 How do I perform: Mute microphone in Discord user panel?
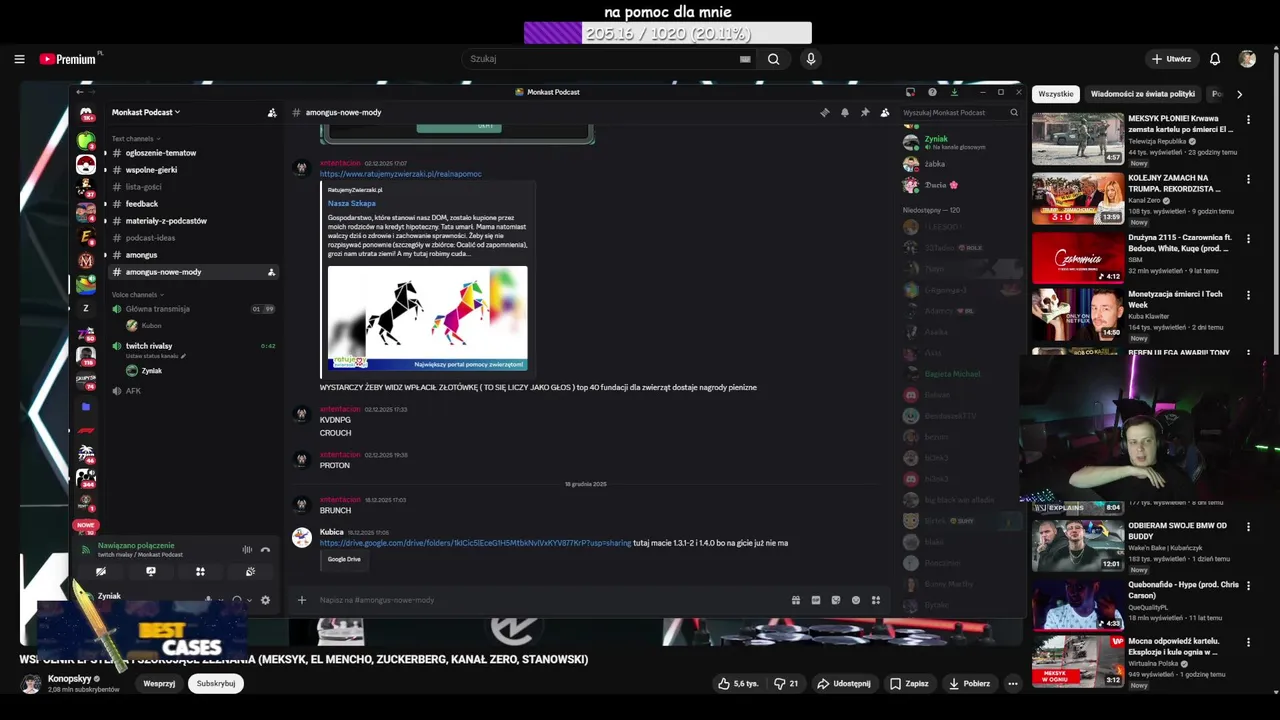coord(209,600)
